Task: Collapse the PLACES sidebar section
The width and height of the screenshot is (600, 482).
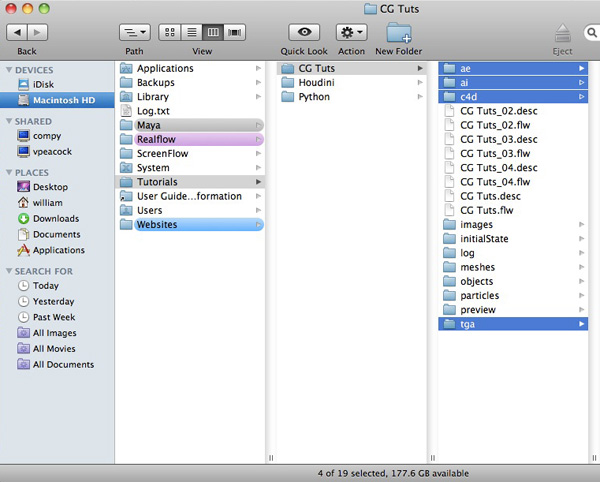Action: (9, 173)
